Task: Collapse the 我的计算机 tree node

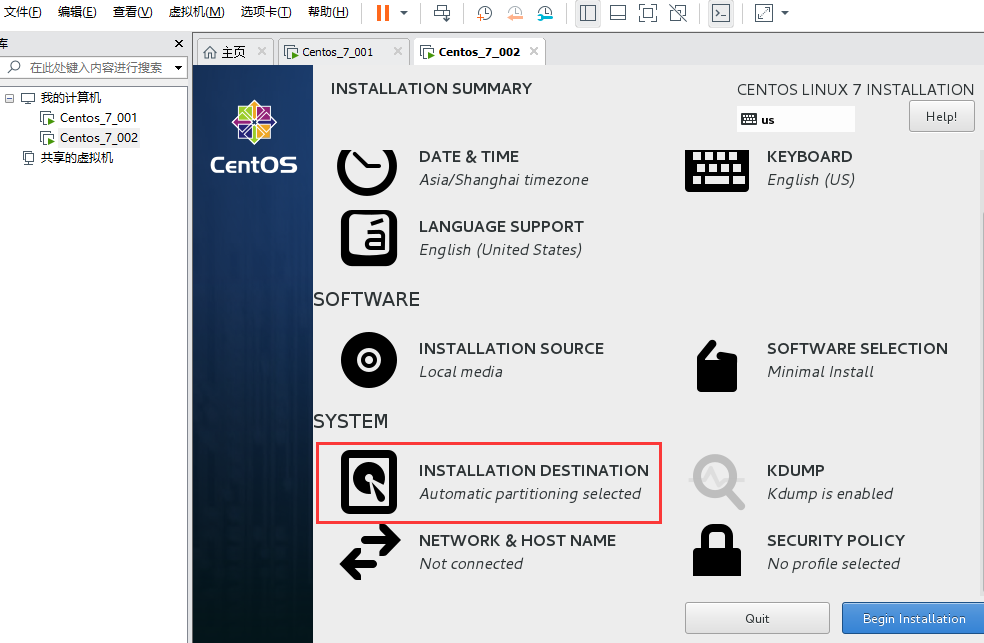Action: pyautogui.click(x=9, y=98)
